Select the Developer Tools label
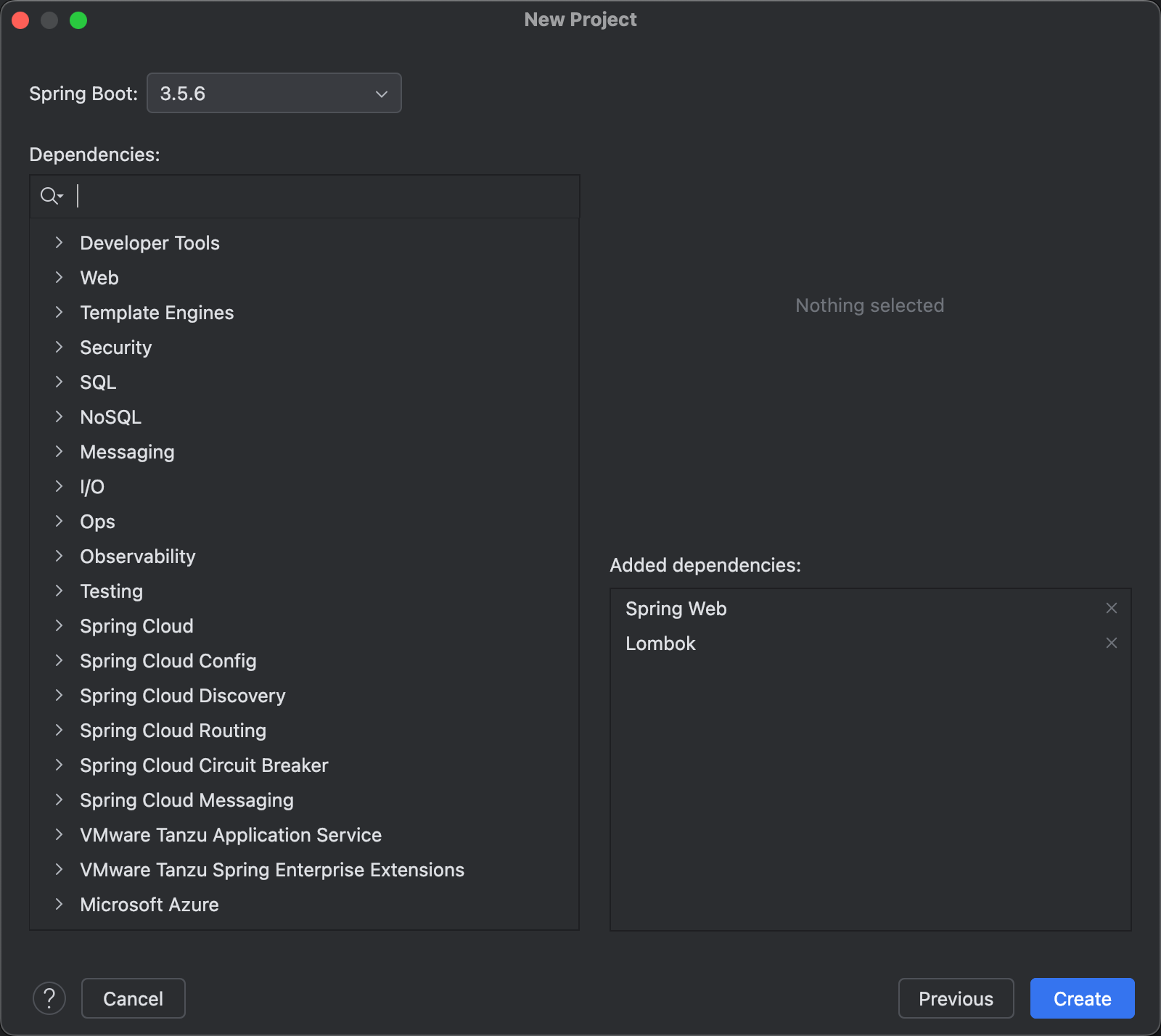Image resolution: width=1161 pixels, height=1036 pixels. pyautogui.click(x=149, y=243)
